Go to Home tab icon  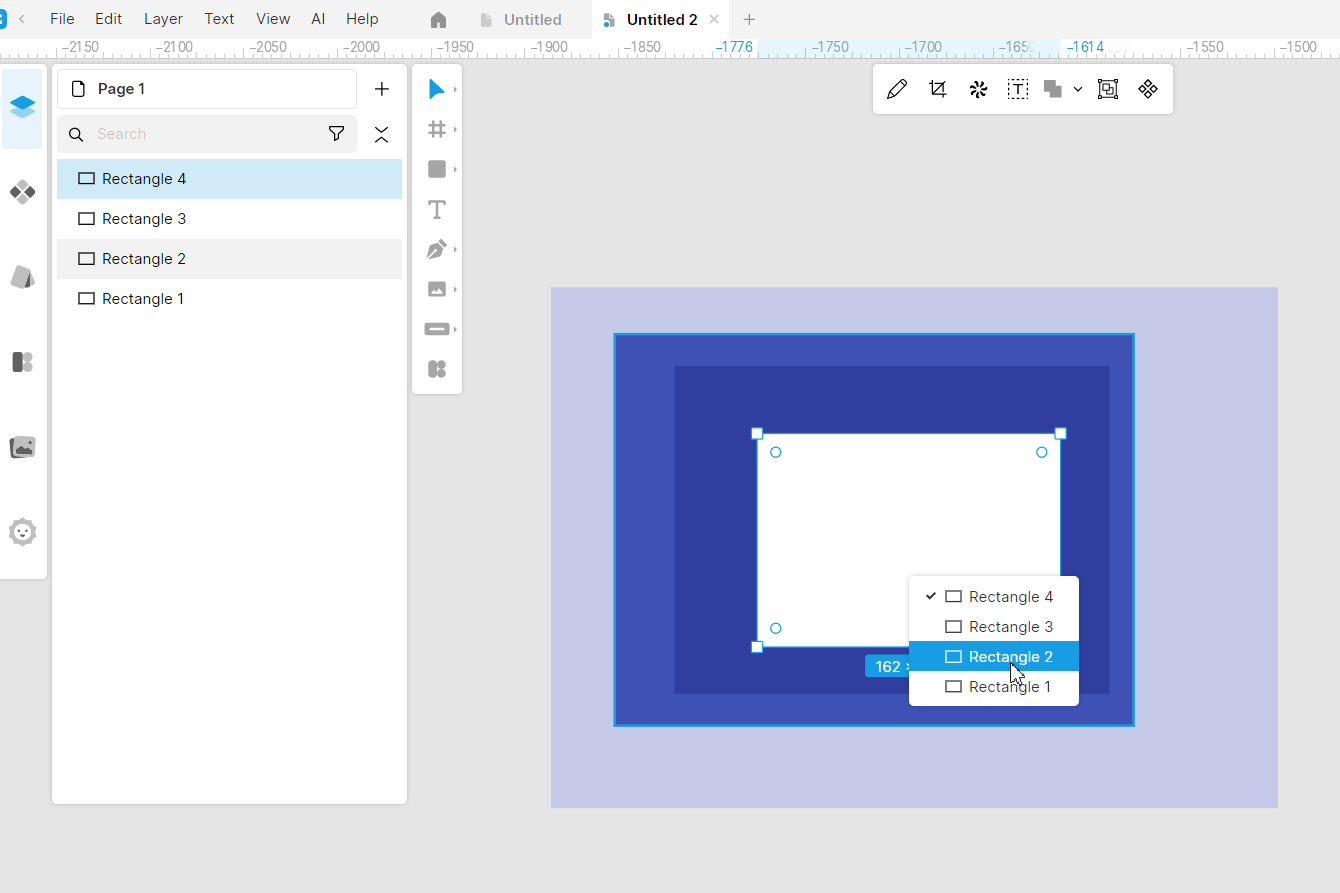click(x=438, y=19)
